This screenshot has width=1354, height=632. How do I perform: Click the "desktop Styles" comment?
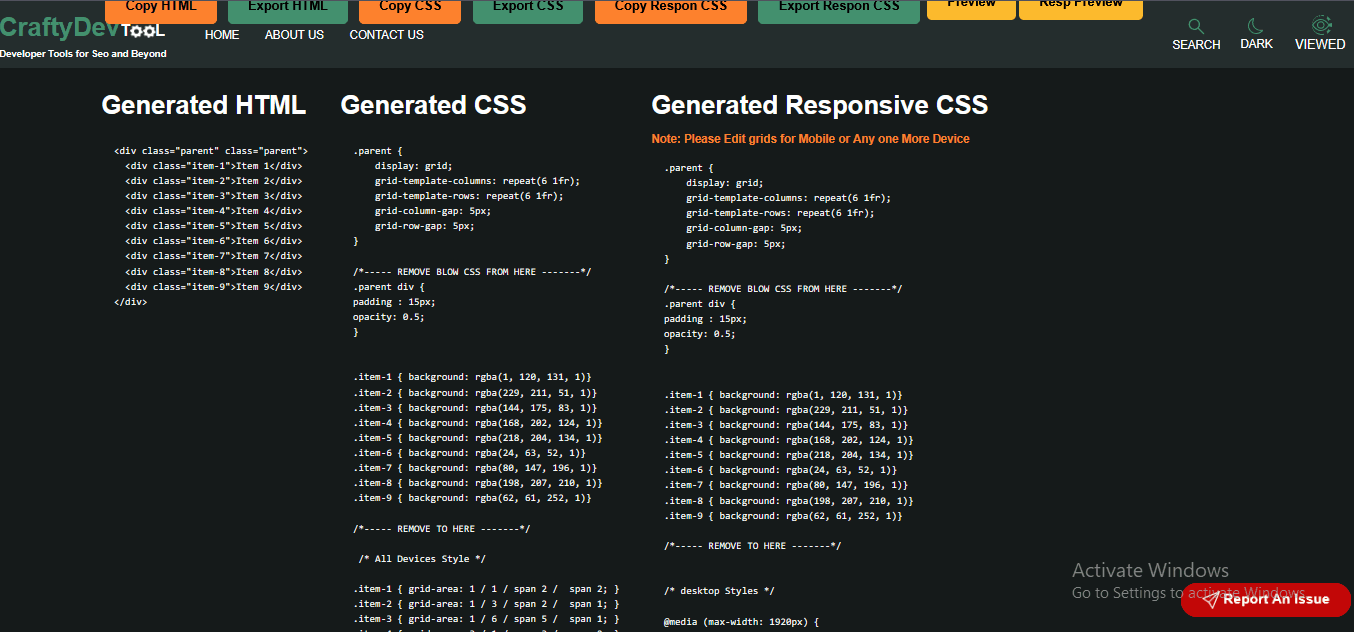pos(719,592)
